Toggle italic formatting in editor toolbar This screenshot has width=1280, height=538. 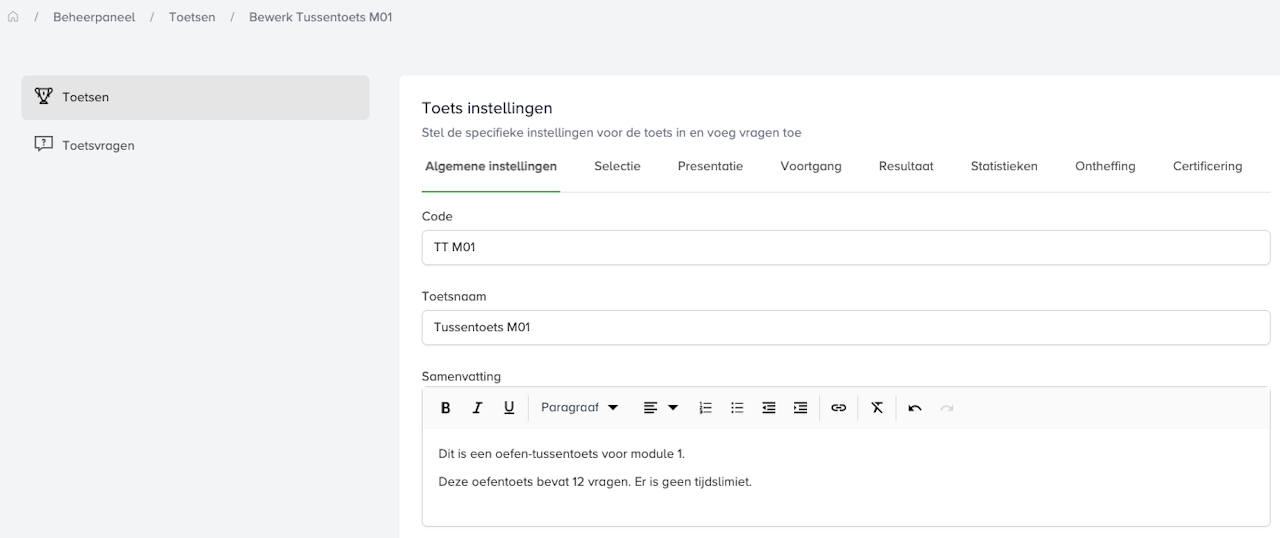click(x=477, y=408)
